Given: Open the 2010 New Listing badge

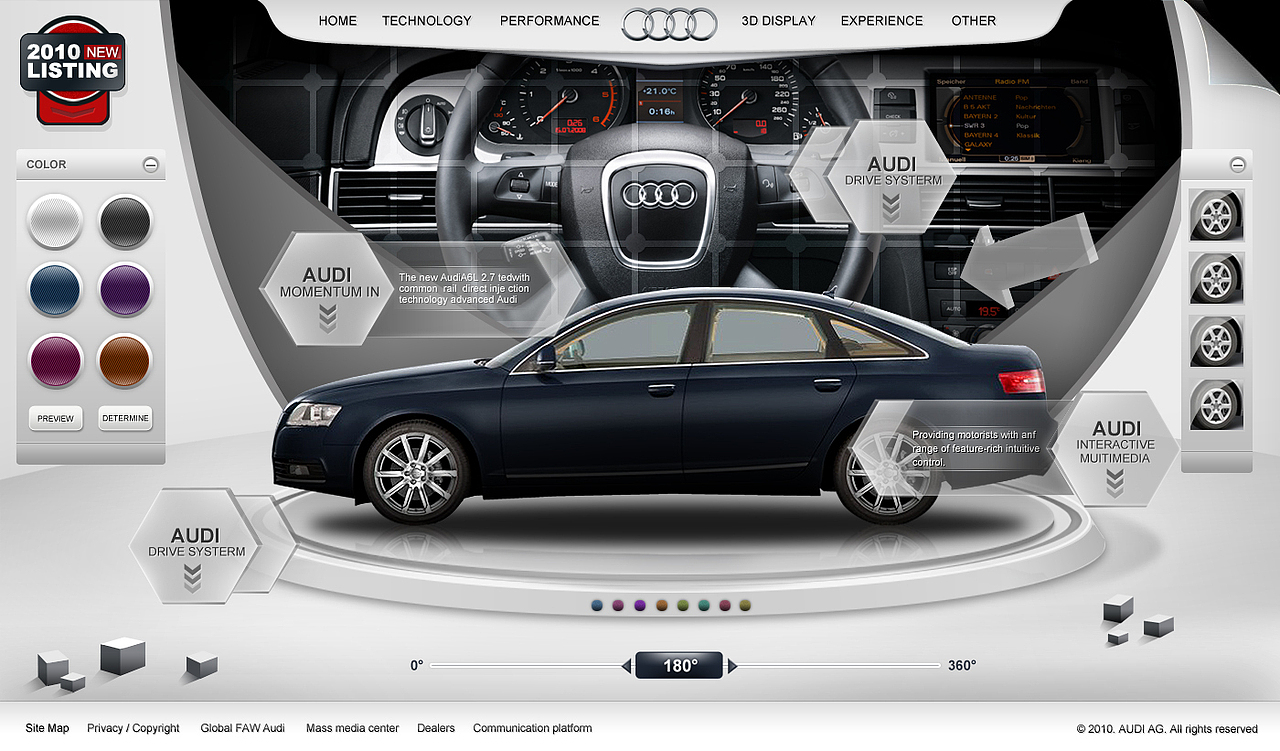Looking at the screenshot, I should point(72,71).
